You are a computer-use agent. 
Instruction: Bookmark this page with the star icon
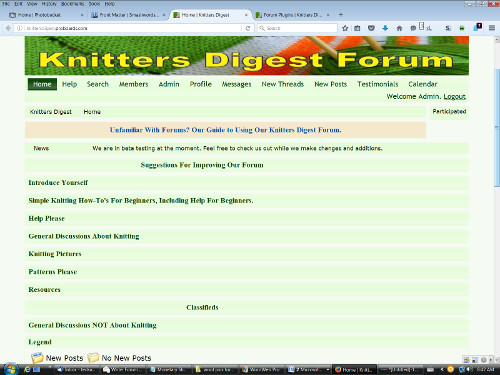[x=345, y=28]
